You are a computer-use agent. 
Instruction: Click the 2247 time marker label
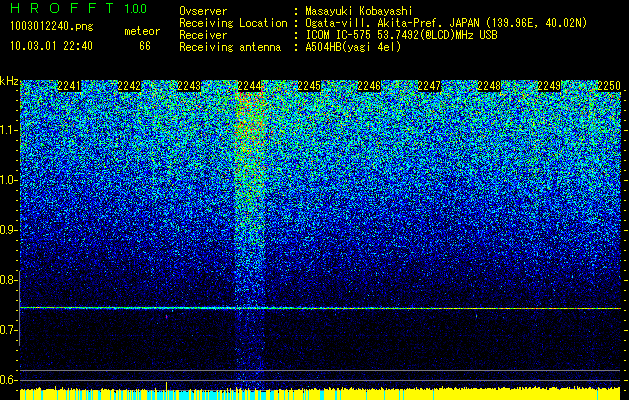pyautogui.click(x=429, y=86)
